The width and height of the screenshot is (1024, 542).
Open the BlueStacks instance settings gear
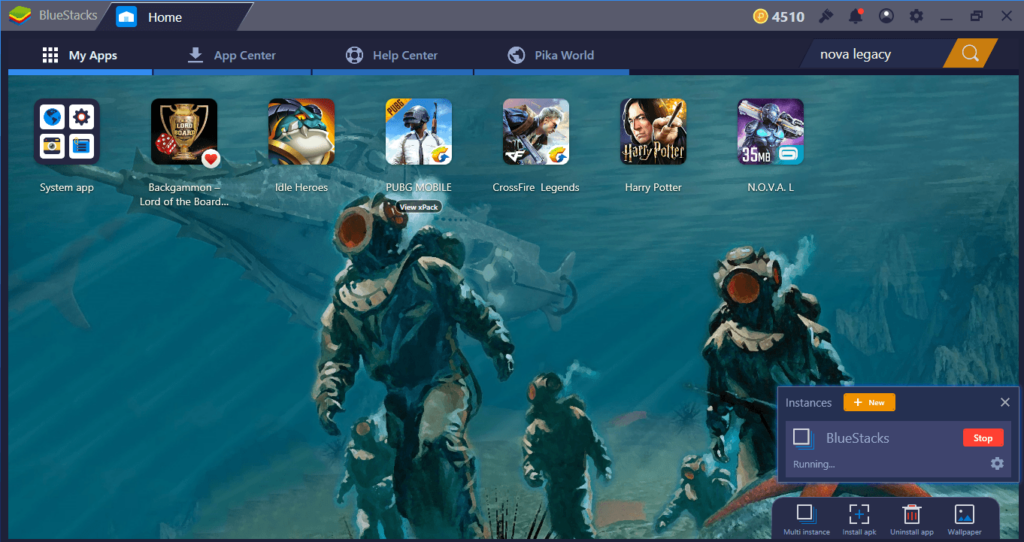point(997,464)
